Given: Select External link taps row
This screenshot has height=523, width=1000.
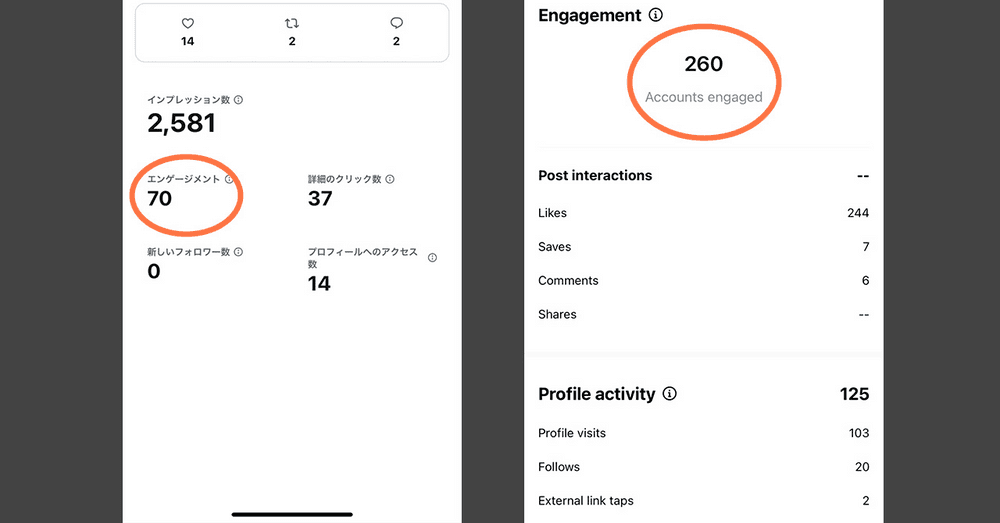Looking at the screenshot, I should click(x=703, y=501).
